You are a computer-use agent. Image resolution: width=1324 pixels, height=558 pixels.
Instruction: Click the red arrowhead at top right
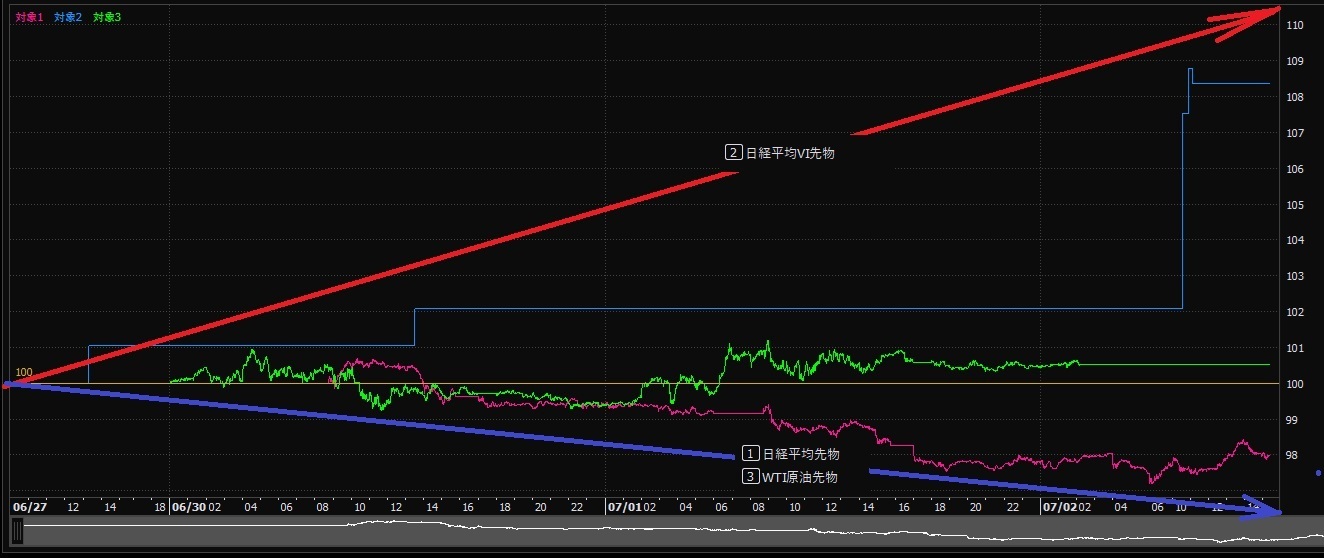coord(1262,18)
